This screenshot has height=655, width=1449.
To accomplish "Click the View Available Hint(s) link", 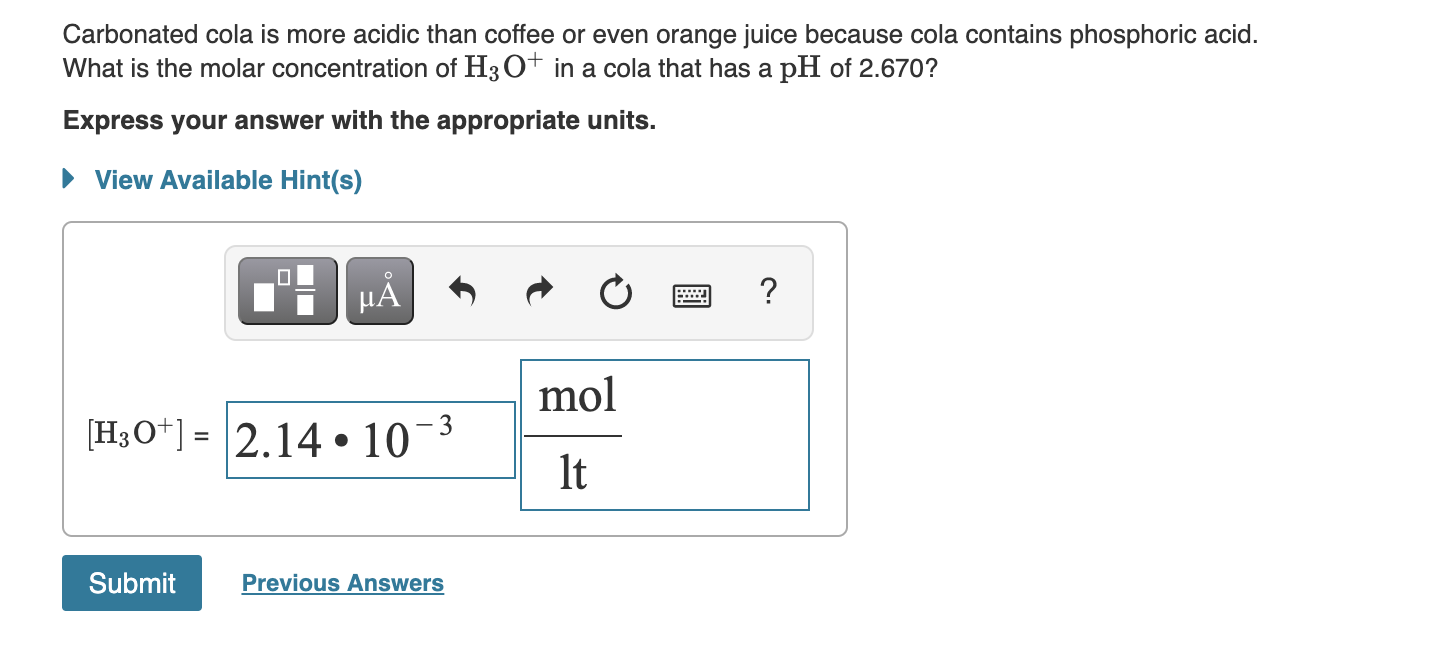I will point(226,180).
